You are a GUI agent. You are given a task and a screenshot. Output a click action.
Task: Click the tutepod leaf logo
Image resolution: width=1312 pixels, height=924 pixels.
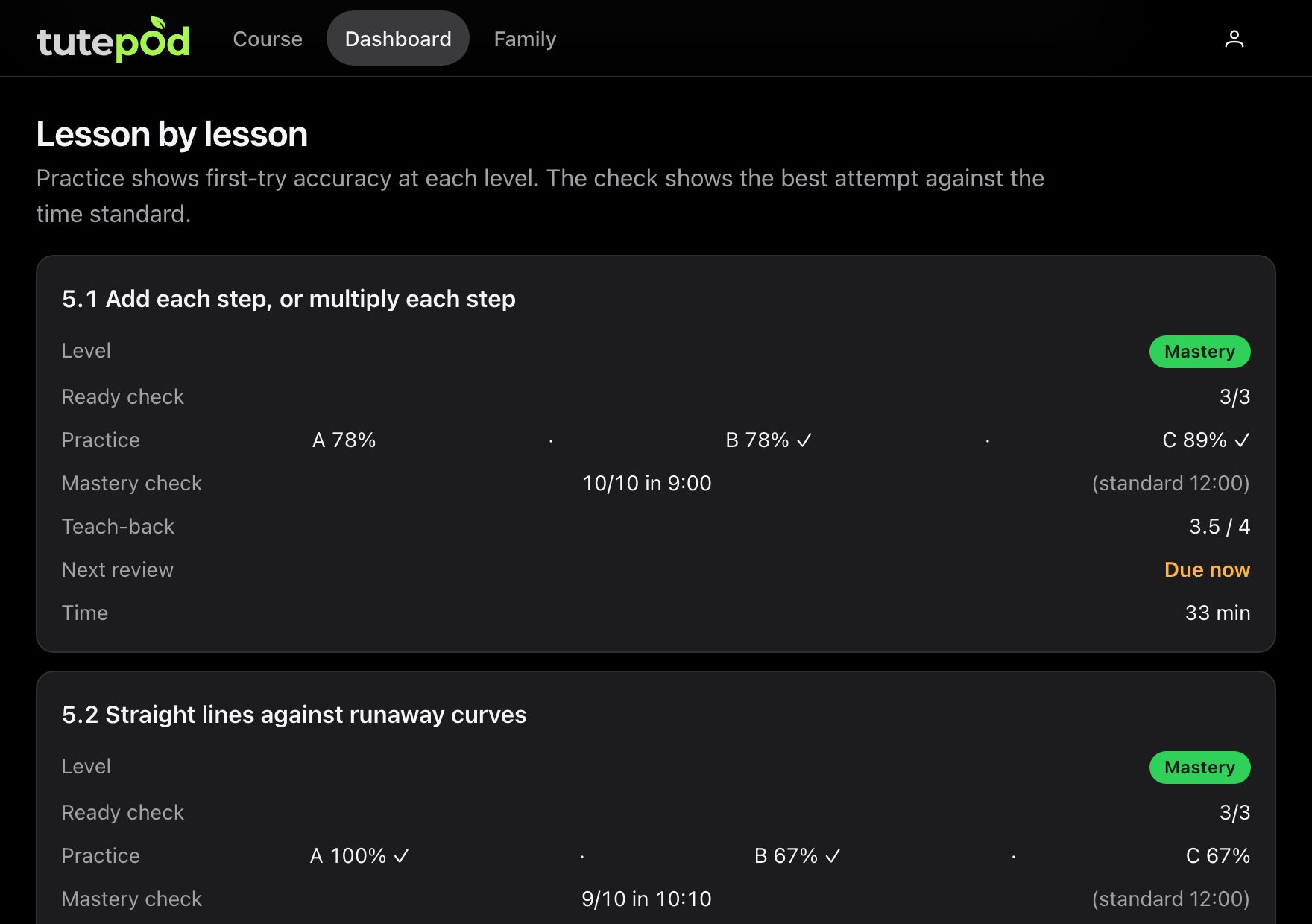(113, 39)
